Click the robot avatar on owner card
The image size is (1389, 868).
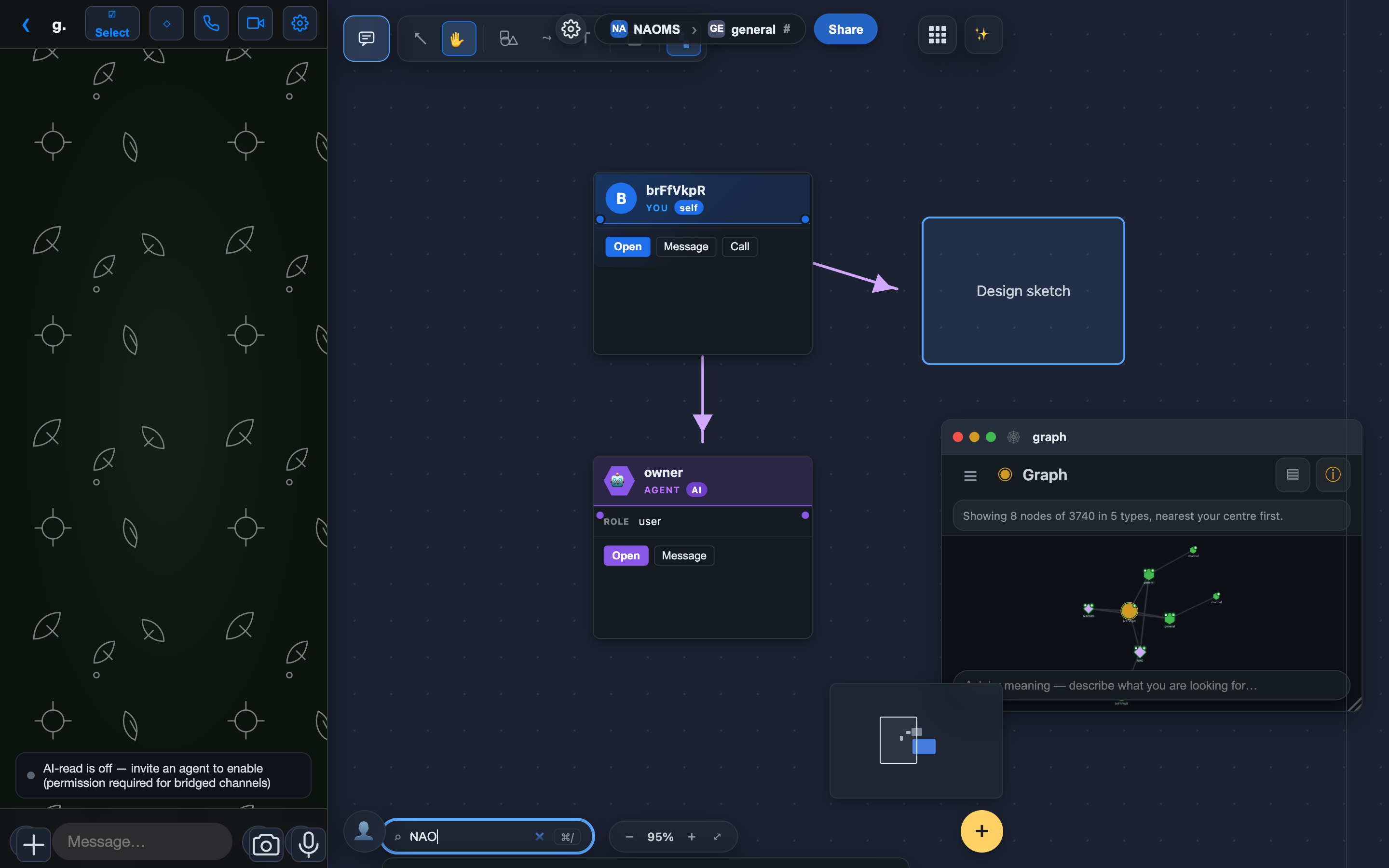pyautogui.click(x=619, y=480)
